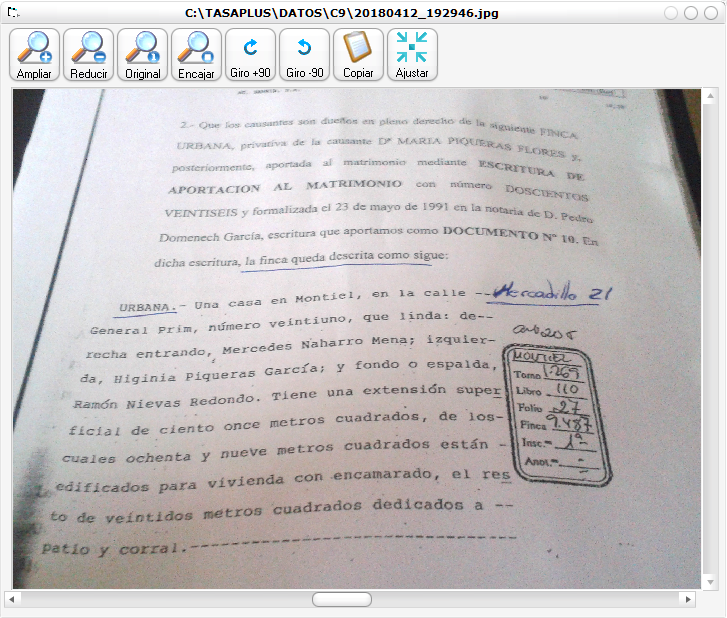727x618 pixels.
Task: Fit image using Encajar button
Action: 197,54
